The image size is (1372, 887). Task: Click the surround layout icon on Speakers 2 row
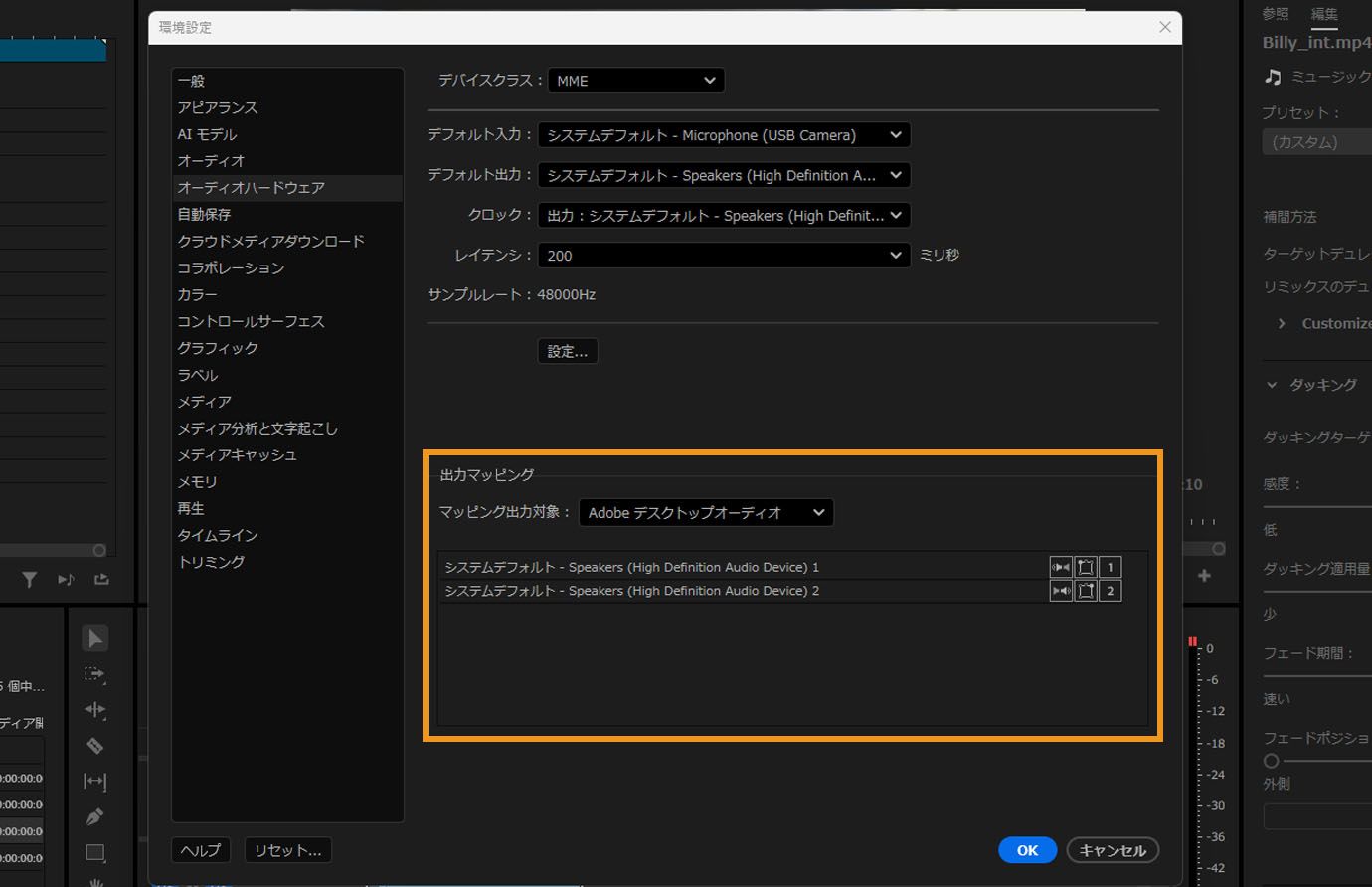tap(1086, 591)
